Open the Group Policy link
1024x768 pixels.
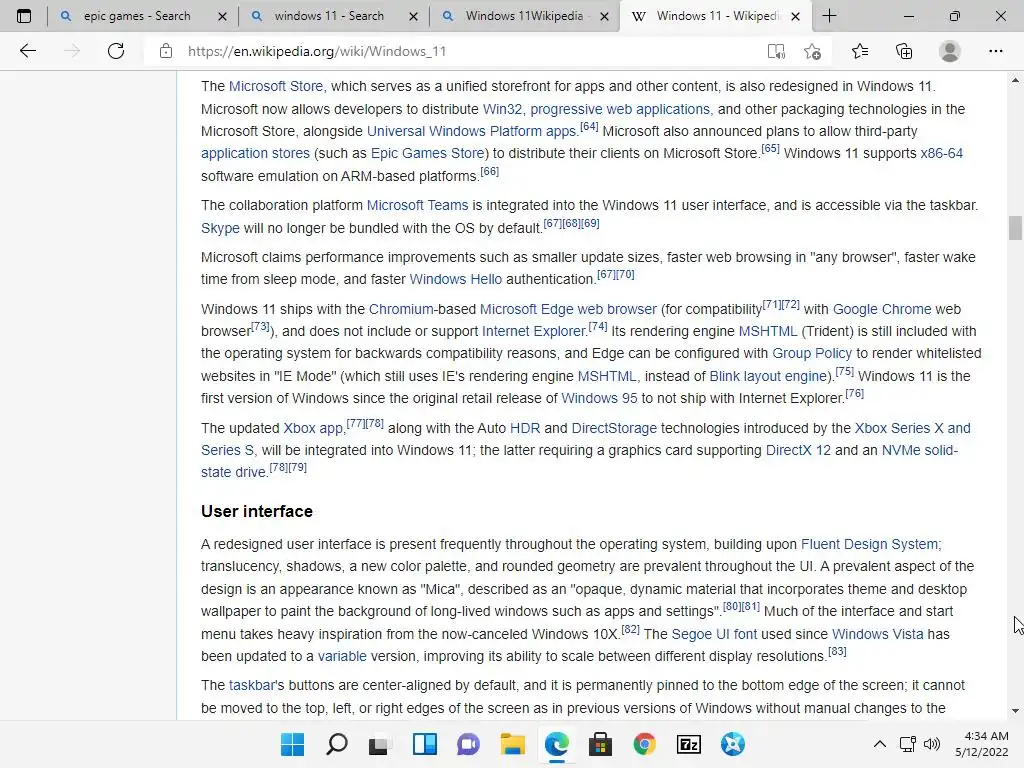coord(812,353)
